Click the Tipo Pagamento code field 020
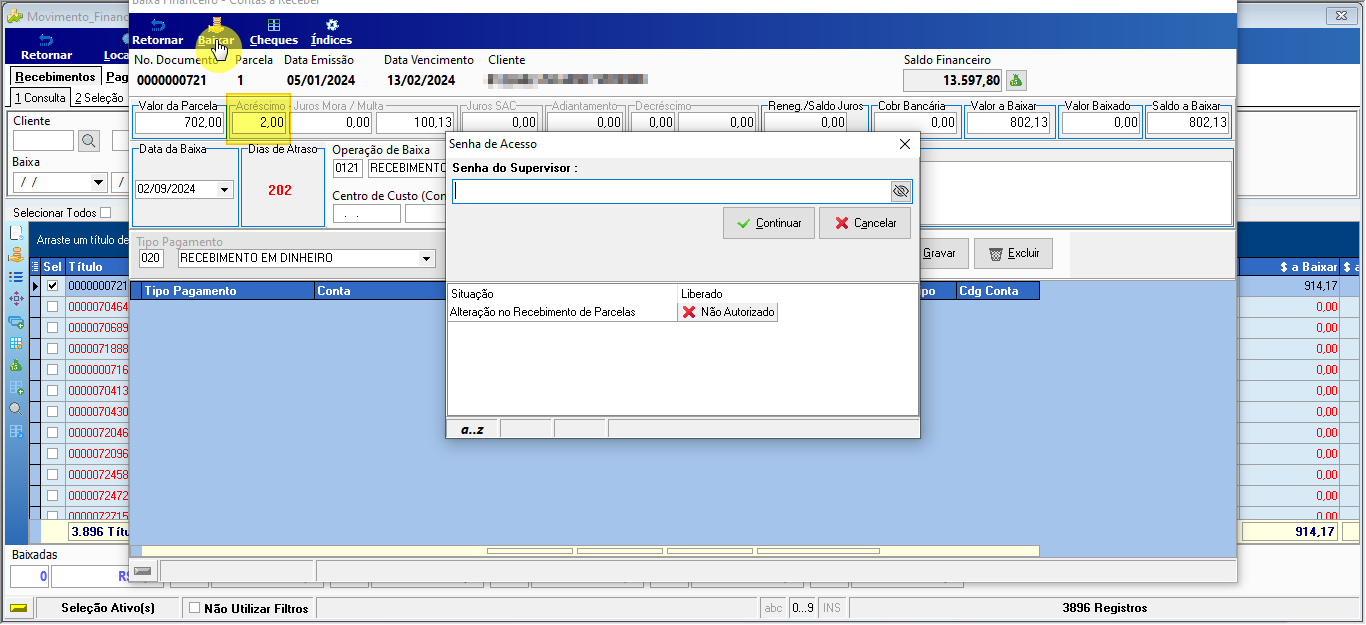This screenshot has width=1366, height=625. [x=151, y=258]
